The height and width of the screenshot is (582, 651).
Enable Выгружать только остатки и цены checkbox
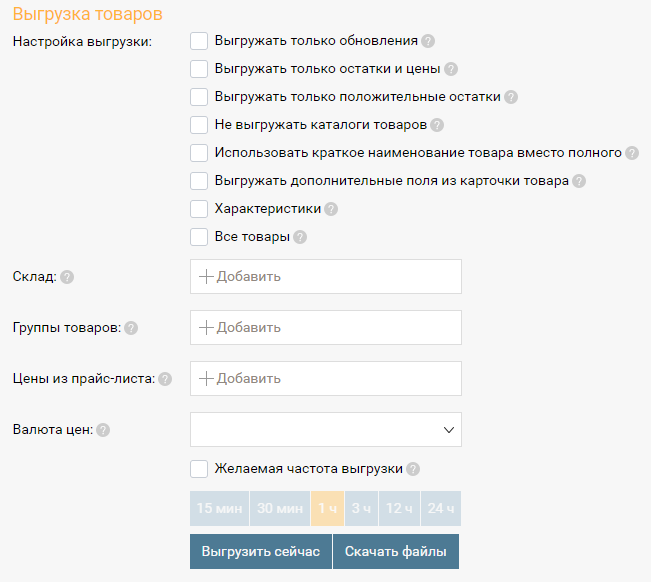pyautogui.click(x=199, y=69)
